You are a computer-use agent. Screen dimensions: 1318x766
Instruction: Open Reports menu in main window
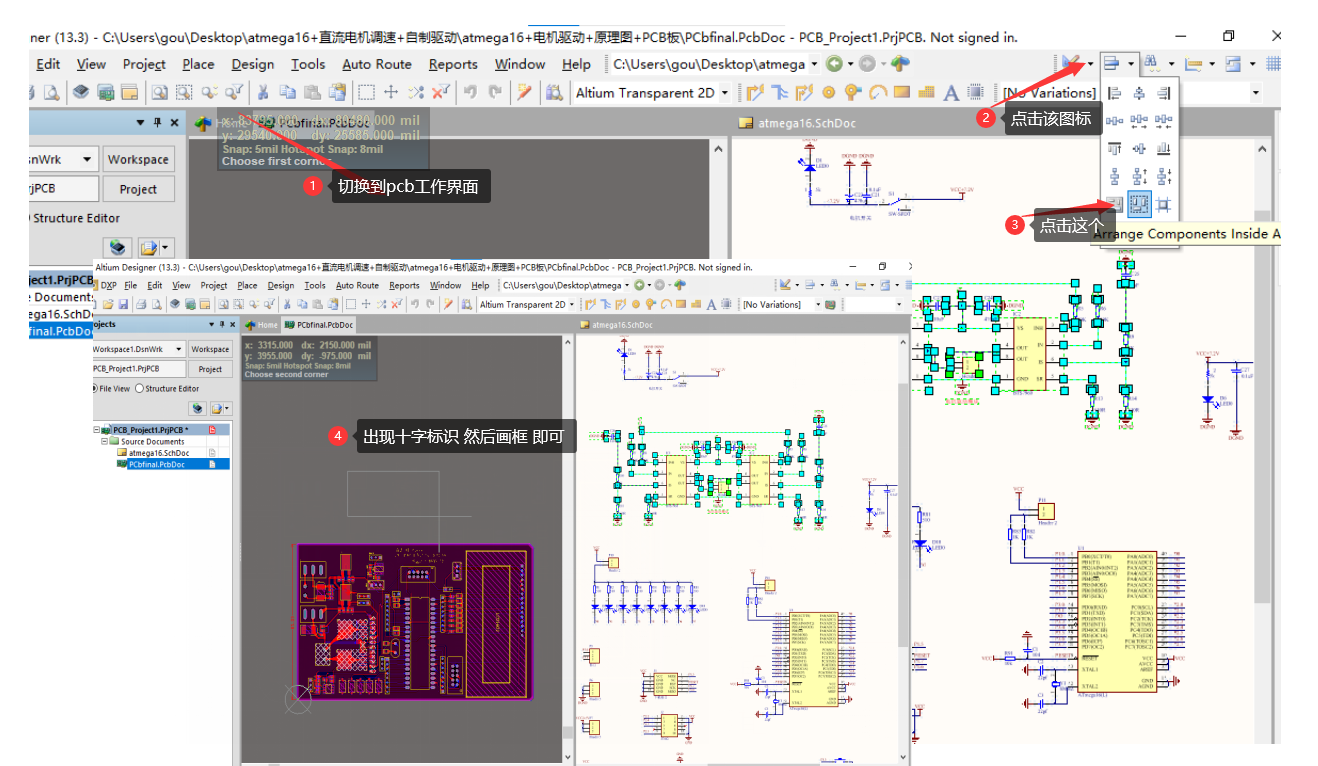tap(453, 64)
